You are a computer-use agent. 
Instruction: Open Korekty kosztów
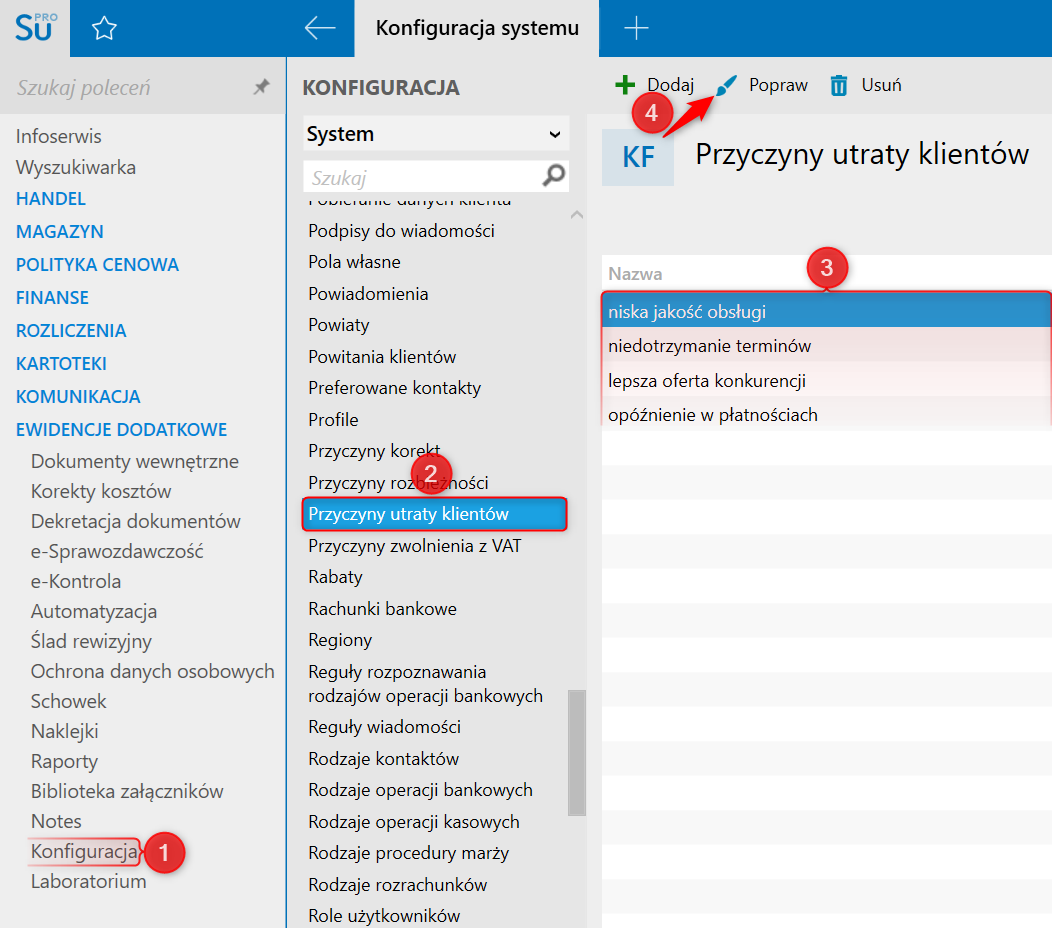(x=101, y=491)
